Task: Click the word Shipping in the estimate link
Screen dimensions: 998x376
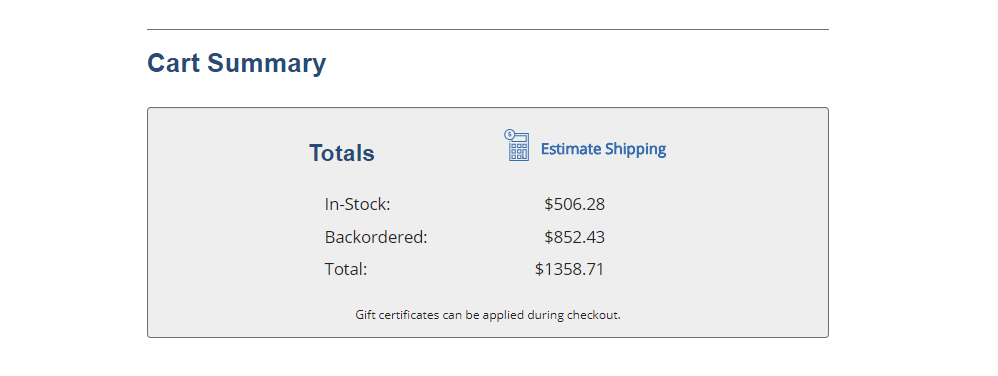Action: tap(635, 149)
